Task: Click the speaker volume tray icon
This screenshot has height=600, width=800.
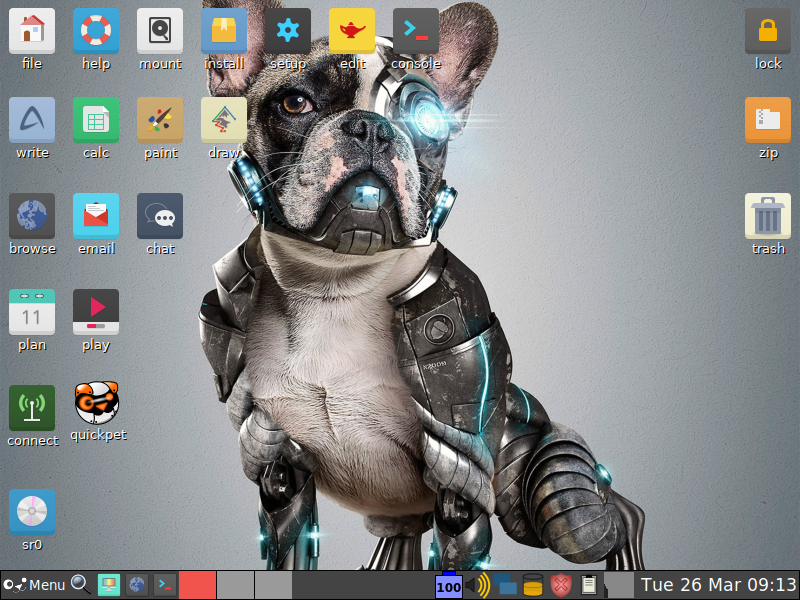Action: pos(478,585)
